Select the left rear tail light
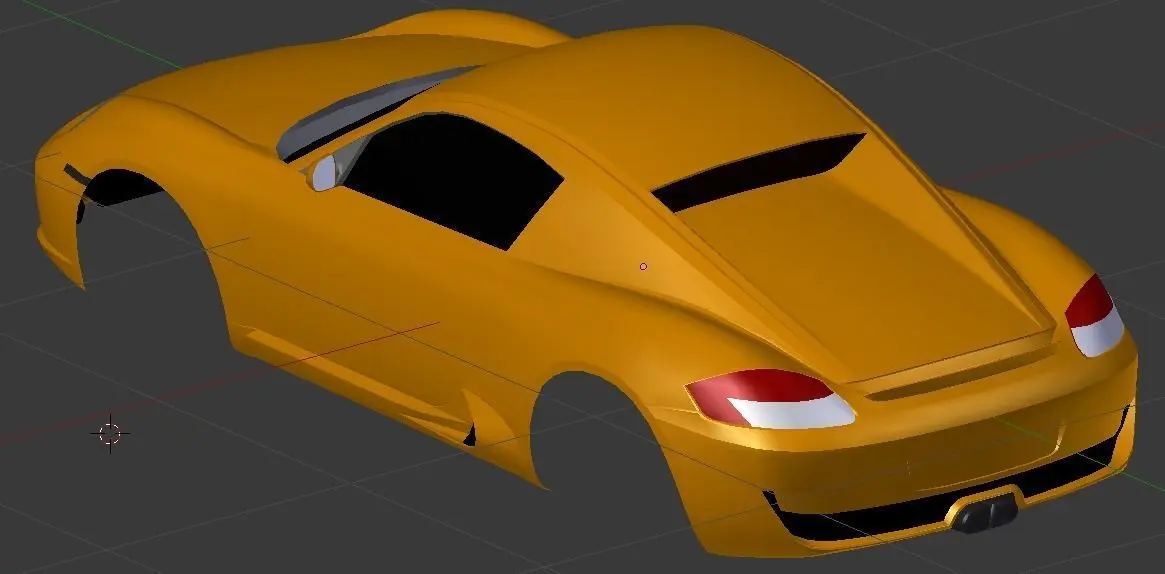This screenshot has width=1165, height=574. pos(770,399)
